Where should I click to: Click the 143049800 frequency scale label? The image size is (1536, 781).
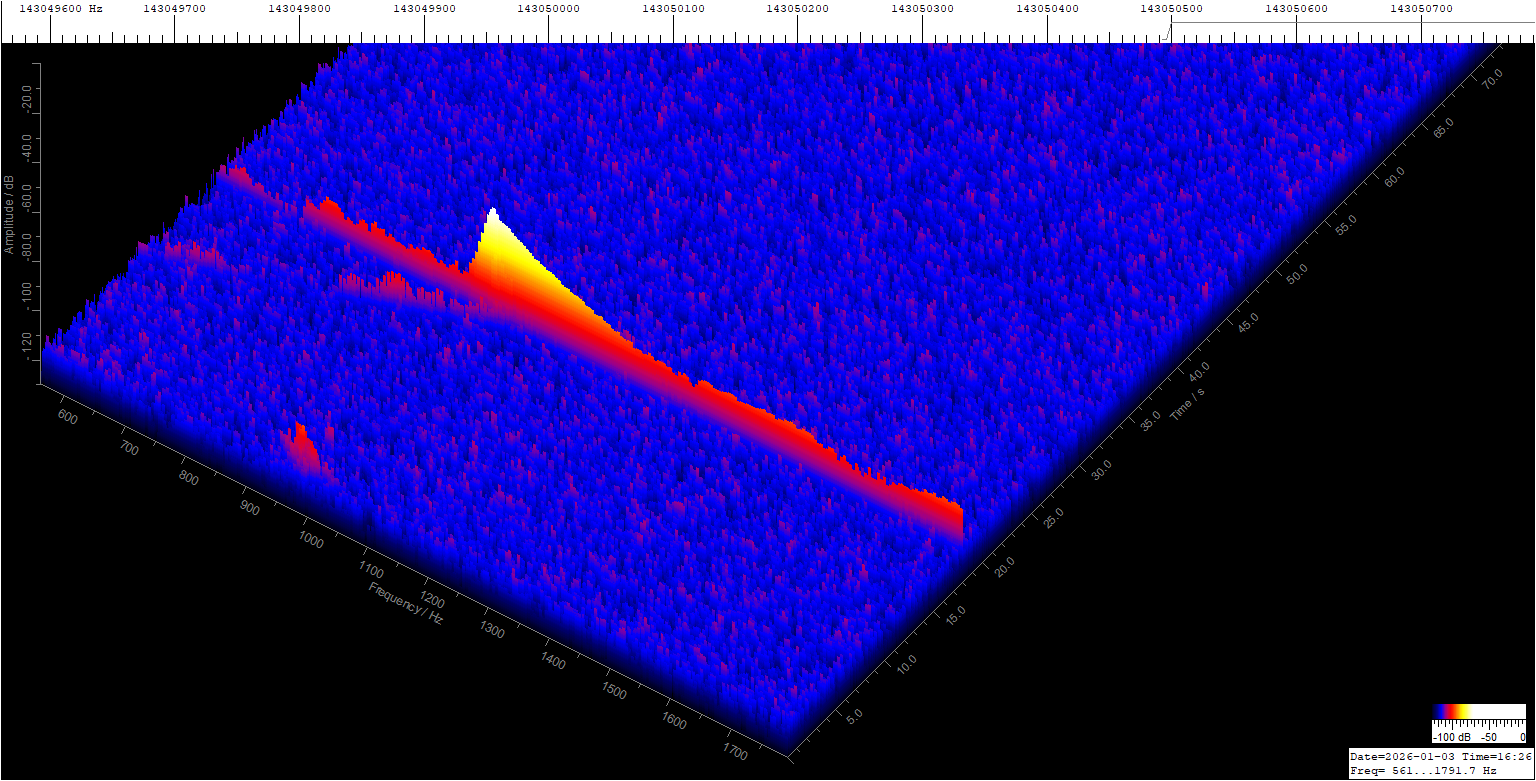click(x=299, y=8)
